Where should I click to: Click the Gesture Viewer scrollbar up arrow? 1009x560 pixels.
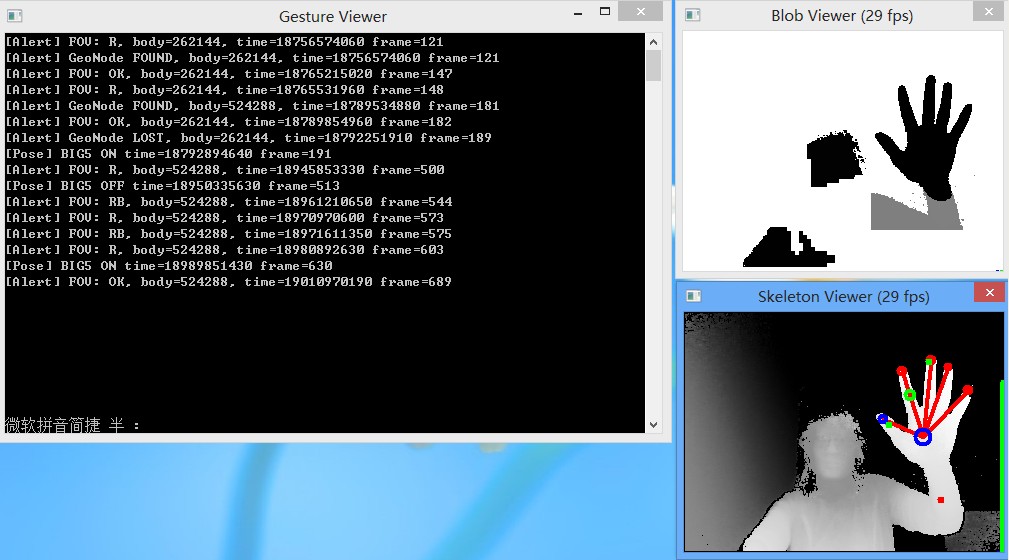tap(653, 42)
